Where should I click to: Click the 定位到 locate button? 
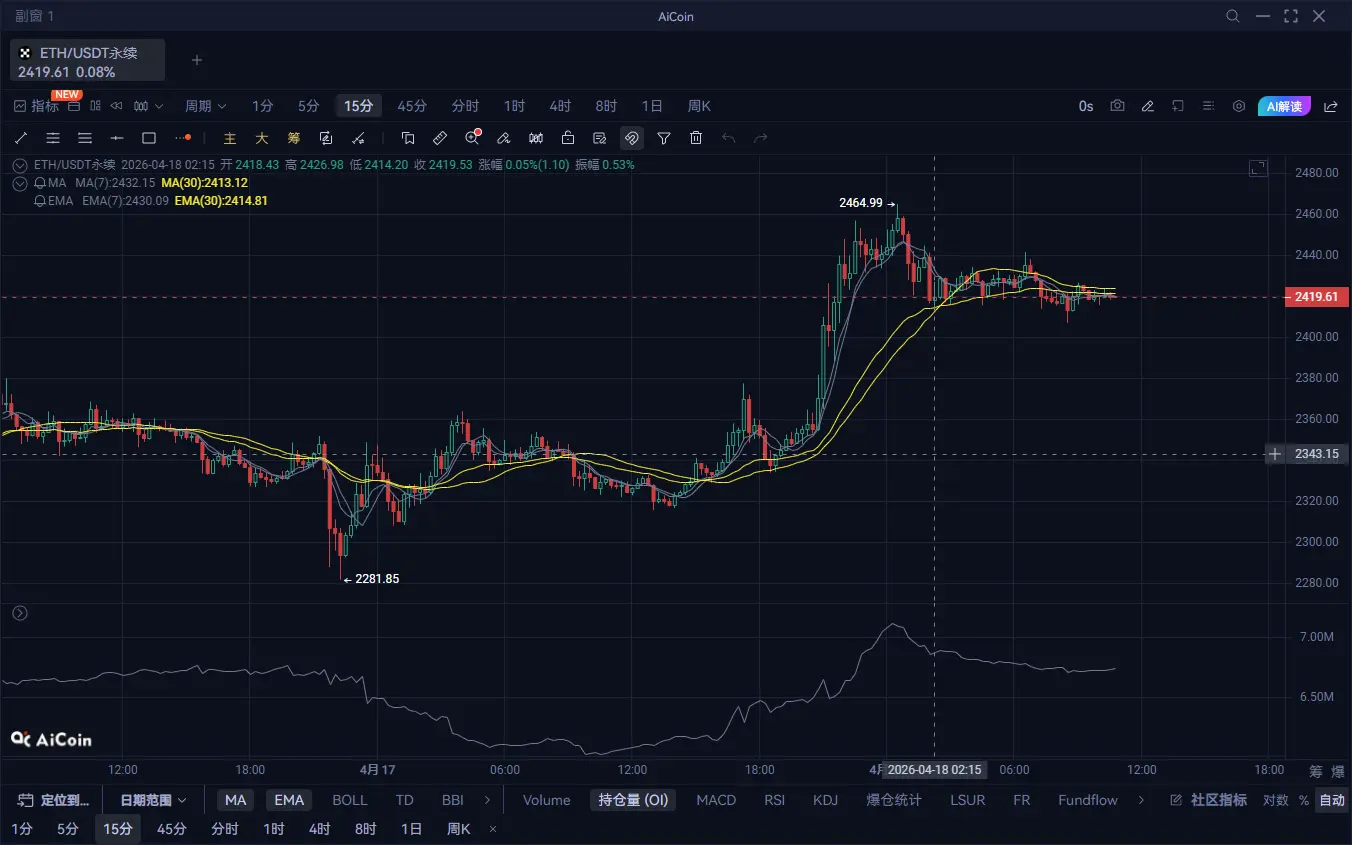tap(55, 800)
